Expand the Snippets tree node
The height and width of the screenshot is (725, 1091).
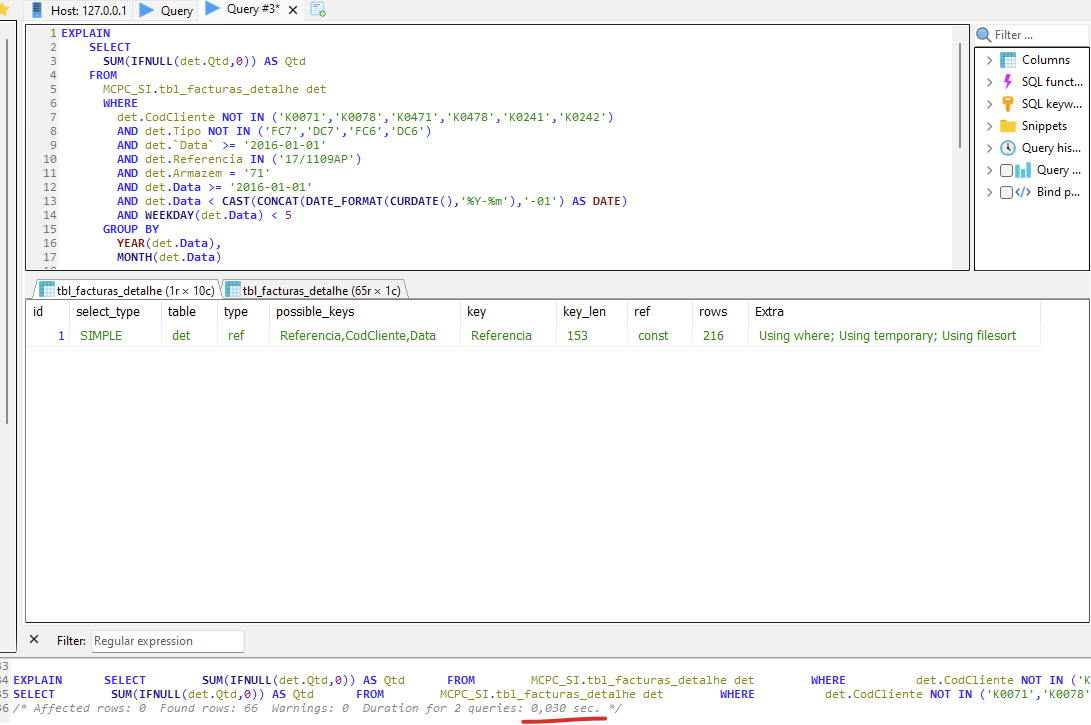click(x=989, y=126)
